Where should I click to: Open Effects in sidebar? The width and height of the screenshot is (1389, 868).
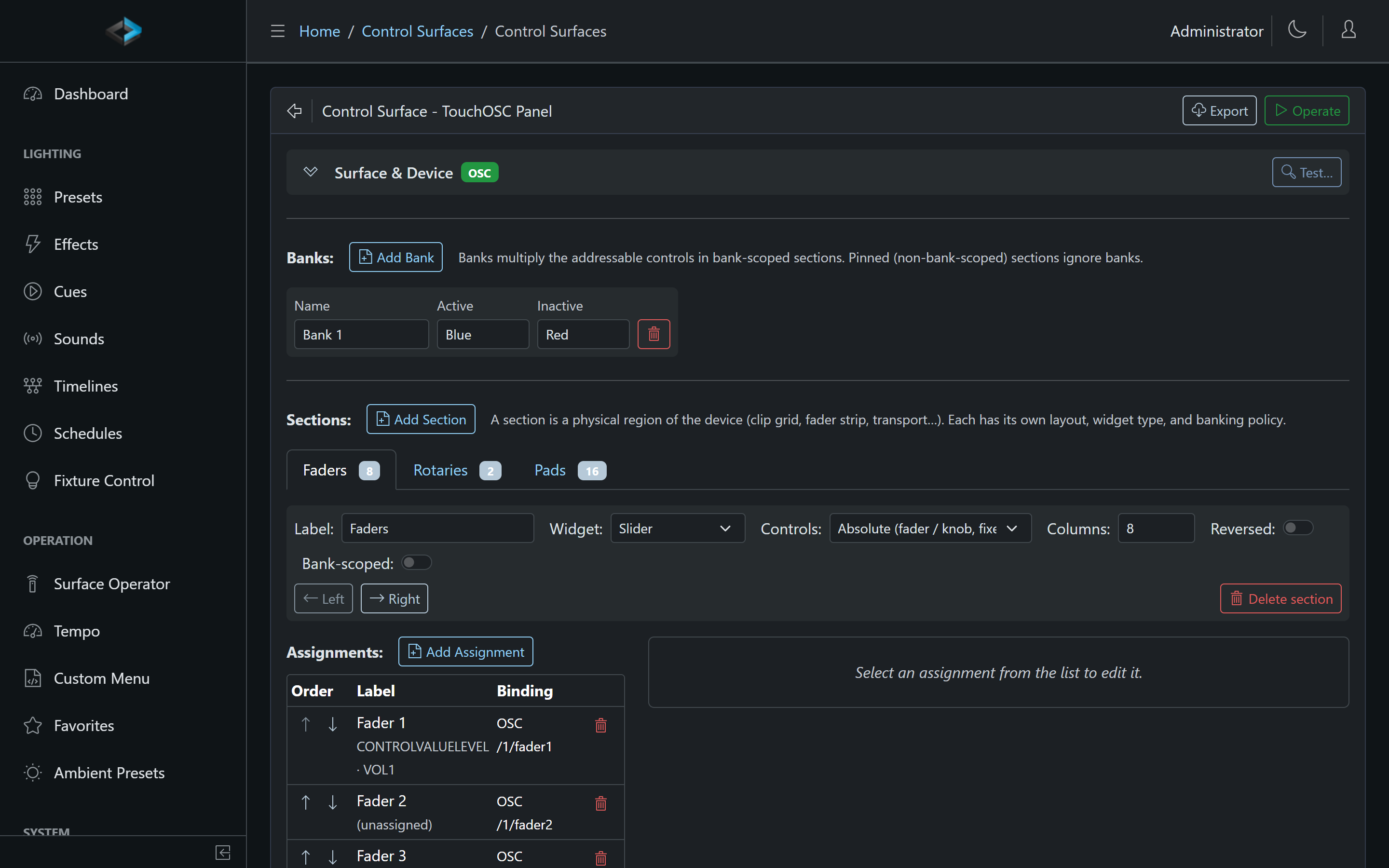123,244
